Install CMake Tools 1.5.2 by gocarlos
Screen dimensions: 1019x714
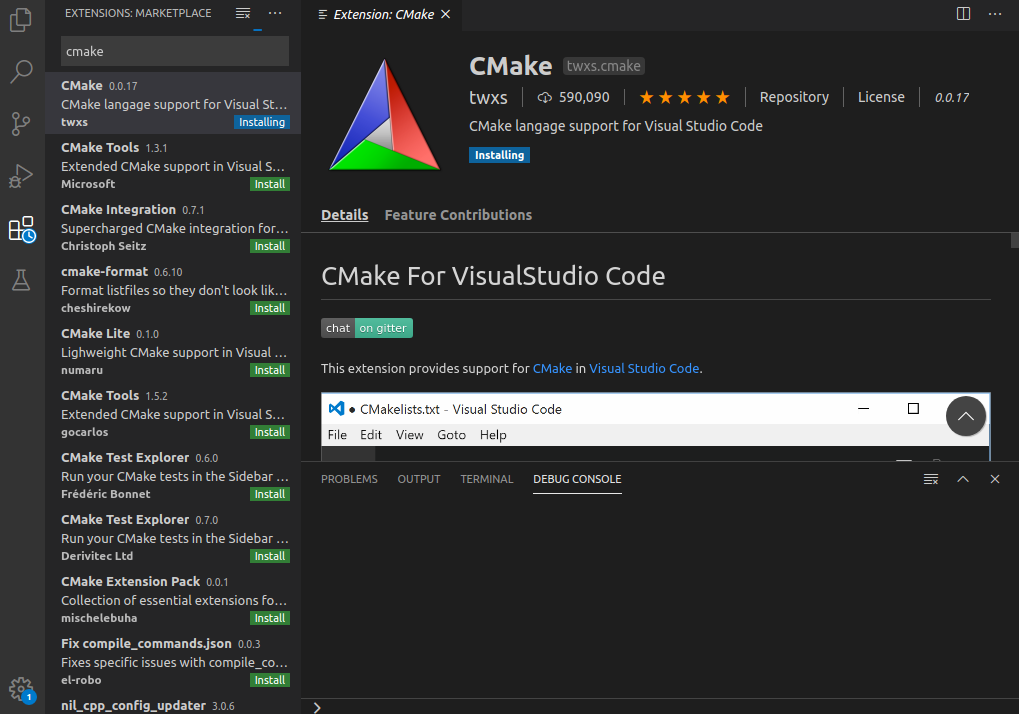(x=270, y=432)
